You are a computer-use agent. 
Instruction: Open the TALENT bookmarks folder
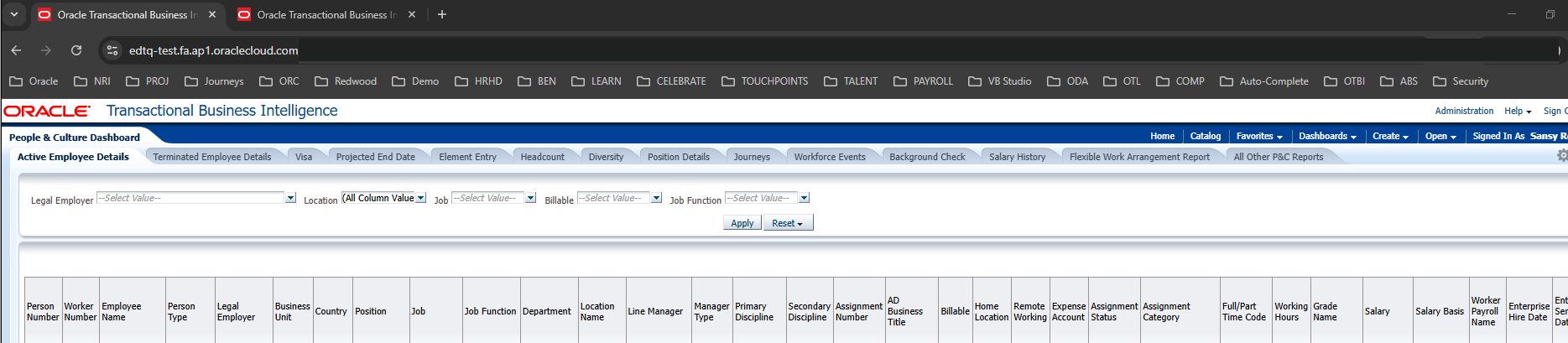pos(851,81)
